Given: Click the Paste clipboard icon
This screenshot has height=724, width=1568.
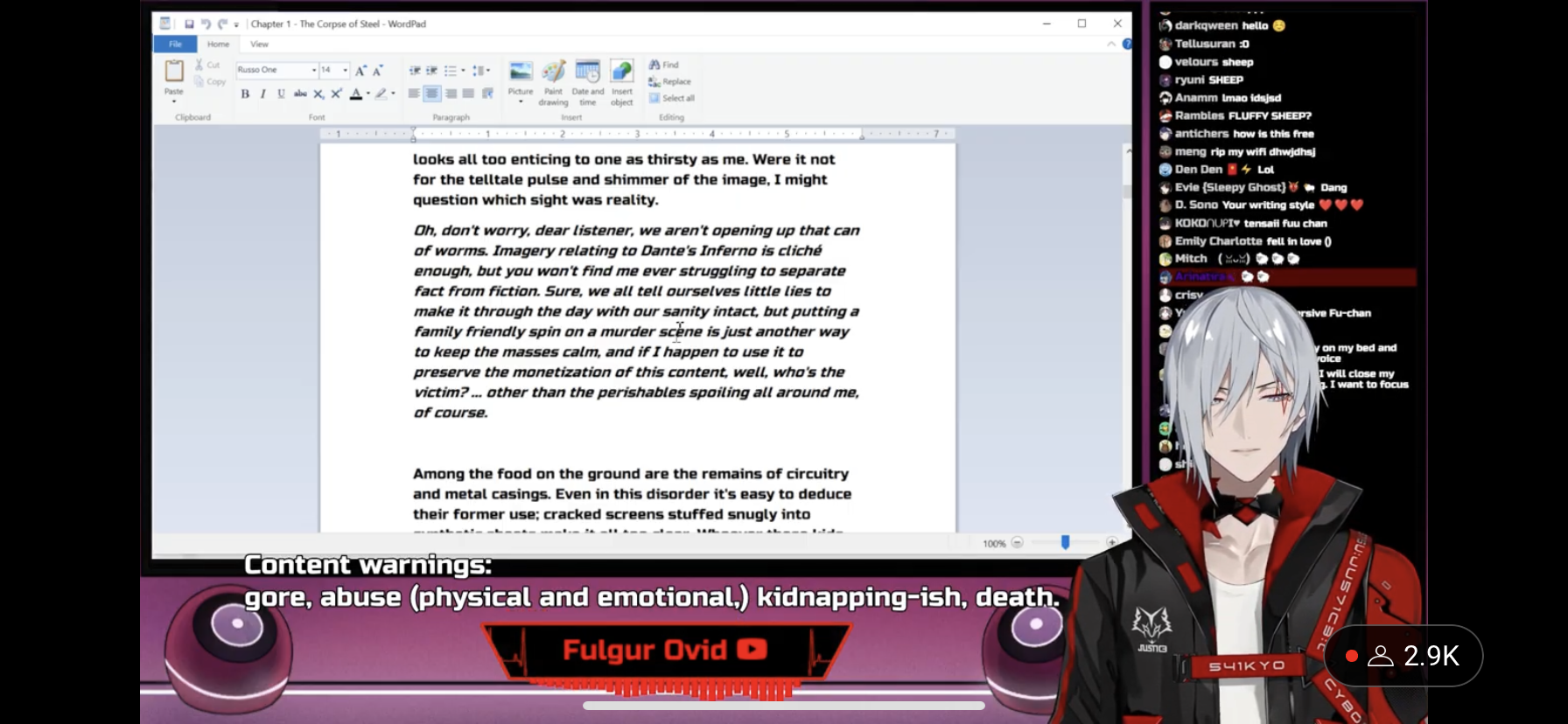Looking at the screenshot, I should tap(174, 71).
